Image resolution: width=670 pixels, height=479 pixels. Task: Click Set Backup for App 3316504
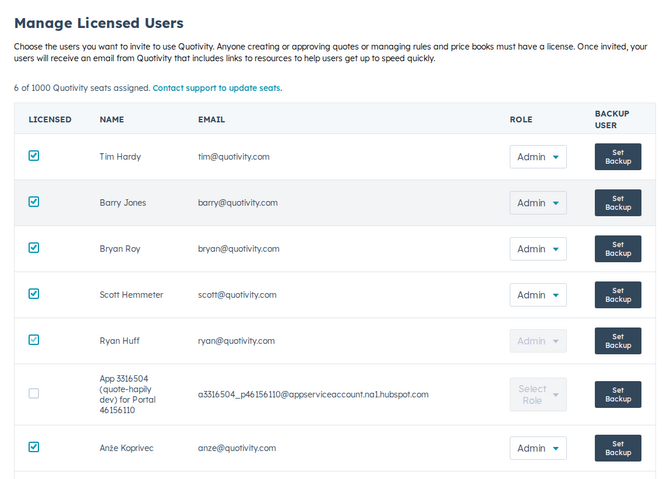tap(618, 394)
